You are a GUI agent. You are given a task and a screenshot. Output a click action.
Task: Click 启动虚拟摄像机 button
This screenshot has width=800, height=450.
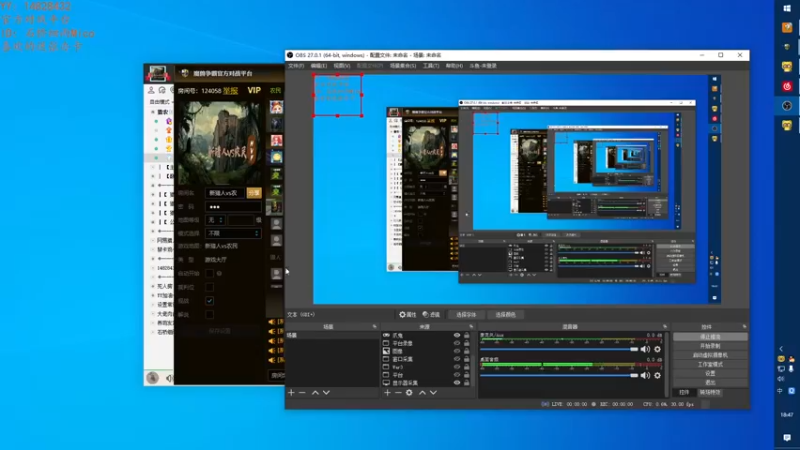tap(710, 355)
